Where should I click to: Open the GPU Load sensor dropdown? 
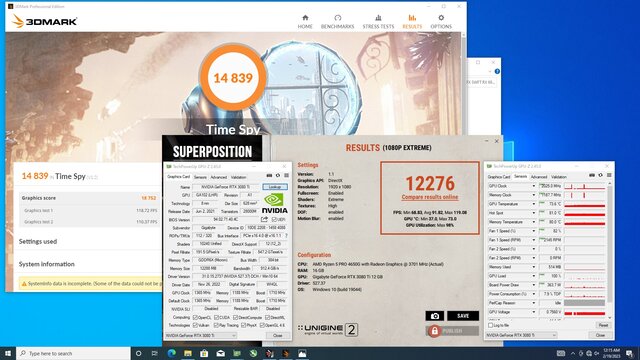pos(533,276)
